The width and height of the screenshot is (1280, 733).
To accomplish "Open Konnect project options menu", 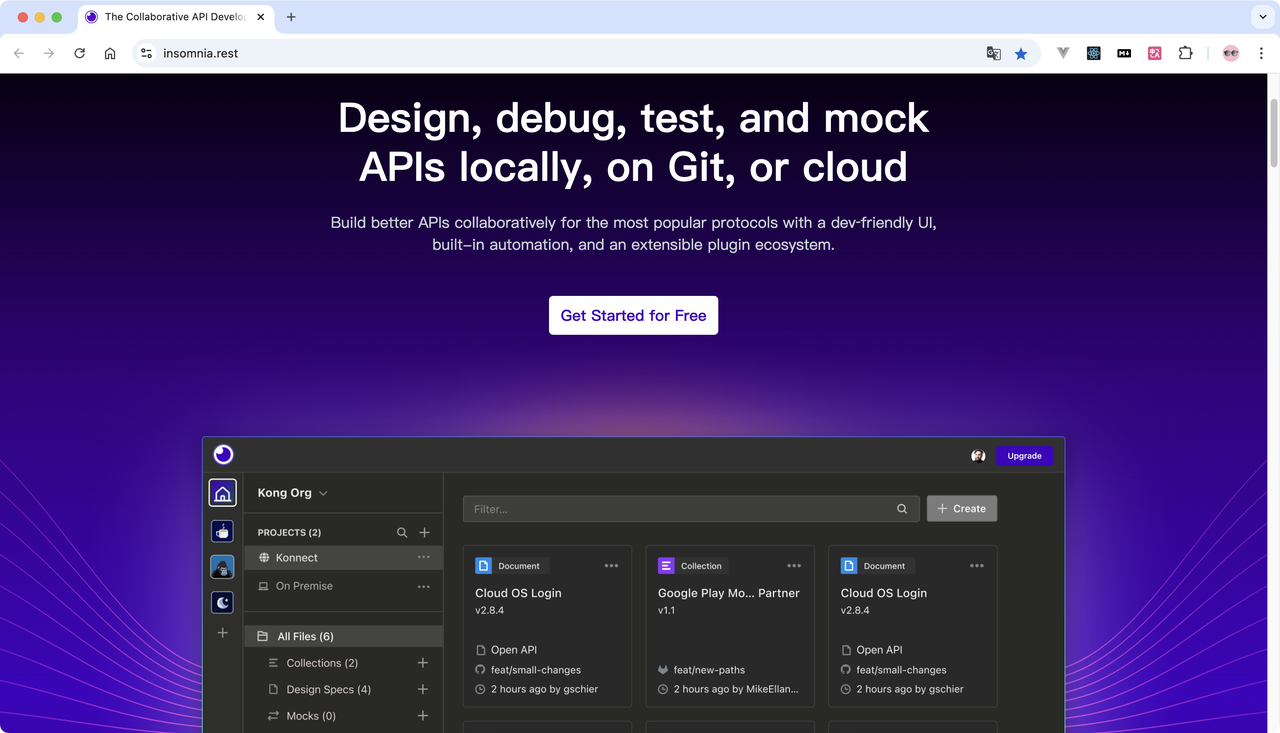I will (x=423, y=557).
